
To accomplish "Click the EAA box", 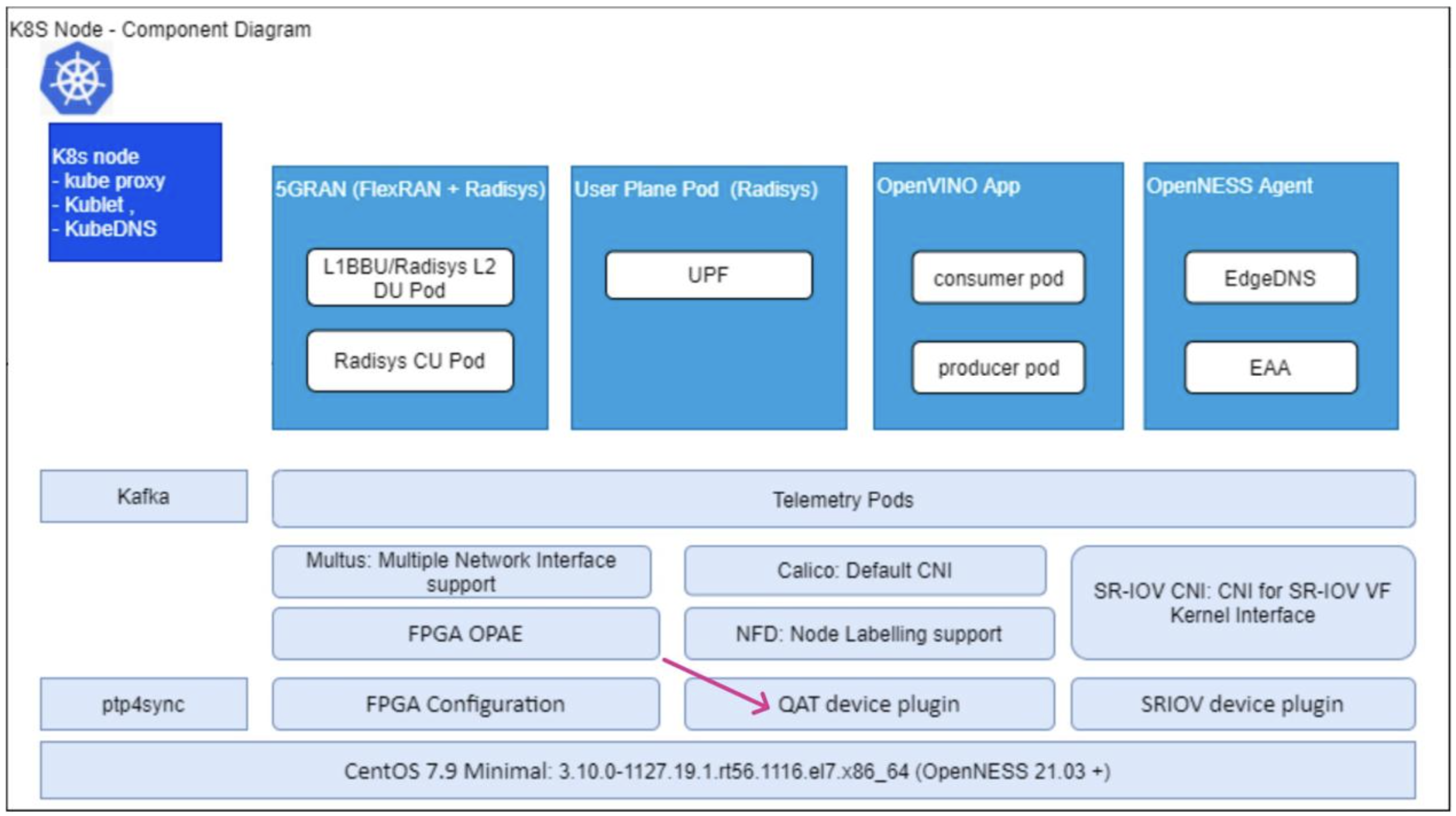I will [x=1270, y=367].
